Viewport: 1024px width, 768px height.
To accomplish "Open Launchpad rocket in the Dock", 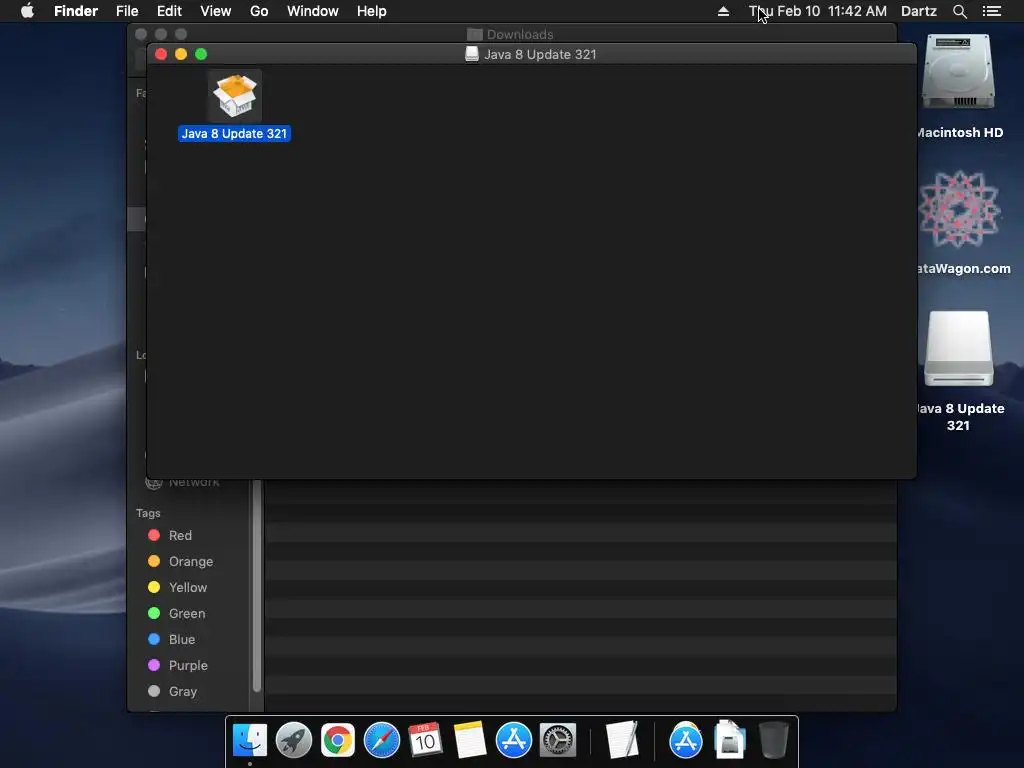I will (x=294, y=740).
